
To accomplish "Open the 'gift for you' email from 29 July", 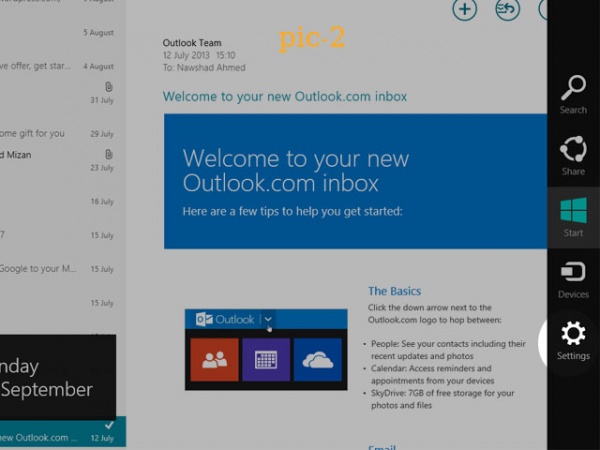I will (x=63, y=134).
